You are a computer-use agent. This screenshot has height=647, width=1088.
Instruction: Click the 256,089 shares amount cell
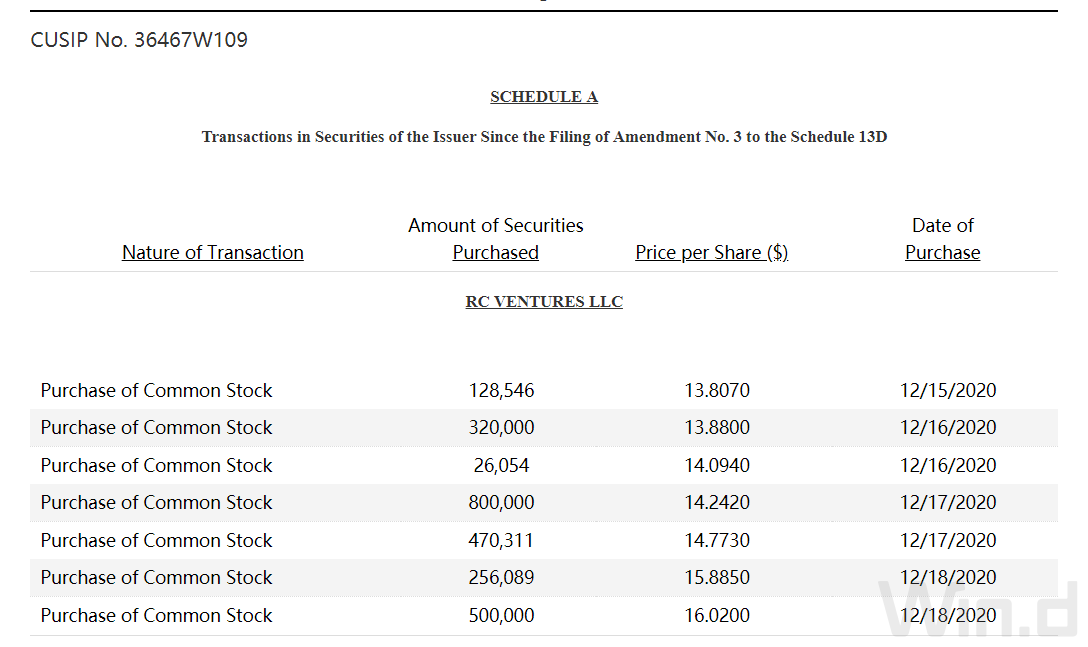(x=501, y=578)
